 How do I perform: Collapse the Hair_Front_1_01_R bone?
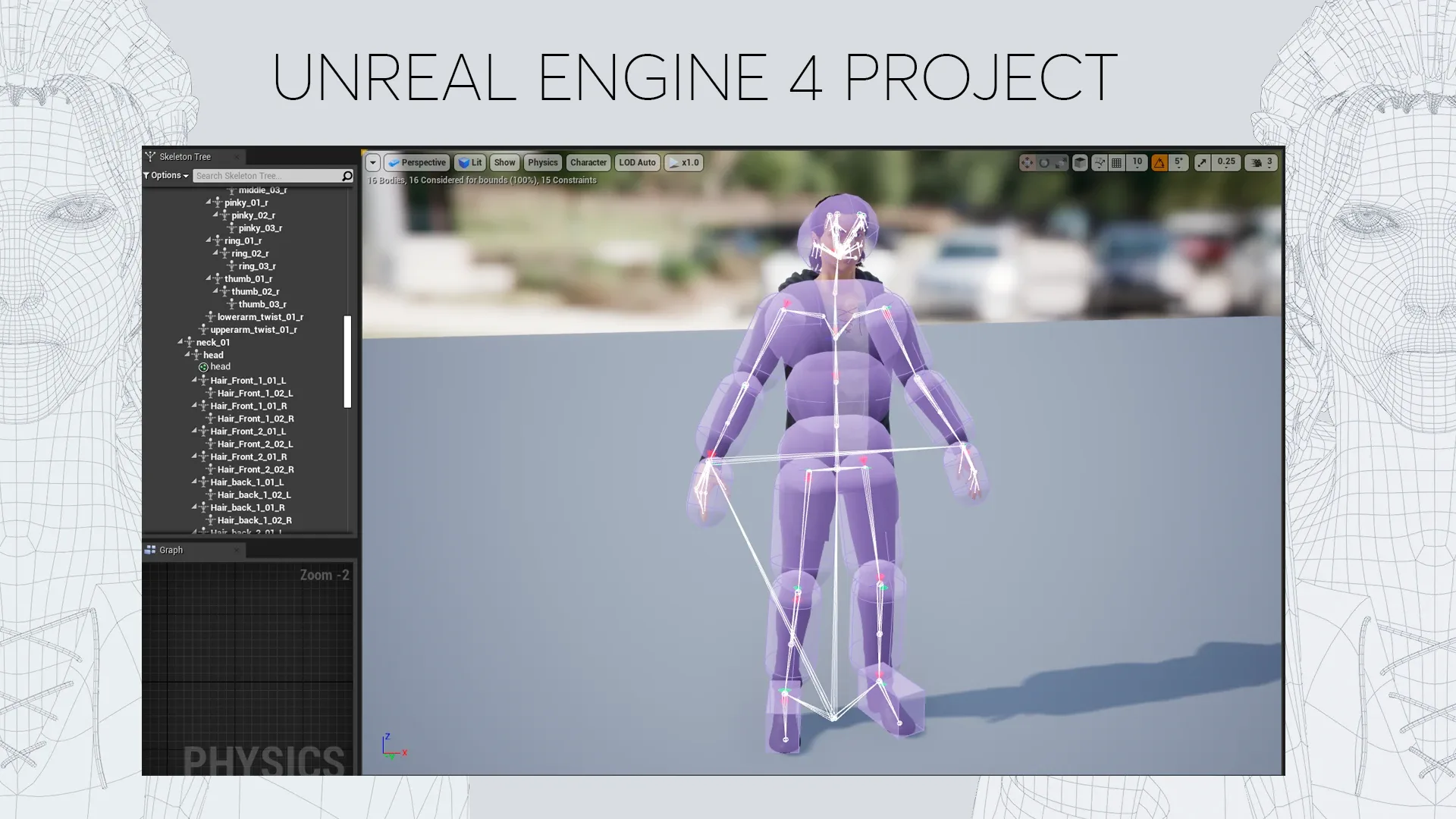point(194,406)
